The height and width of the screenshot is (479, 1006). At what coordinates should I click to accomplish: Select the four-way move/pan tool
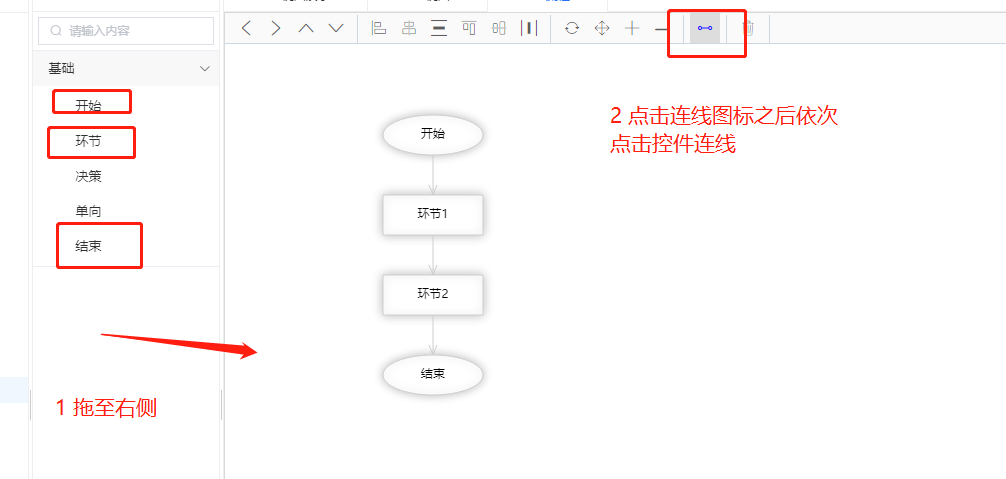pos(602,28)
